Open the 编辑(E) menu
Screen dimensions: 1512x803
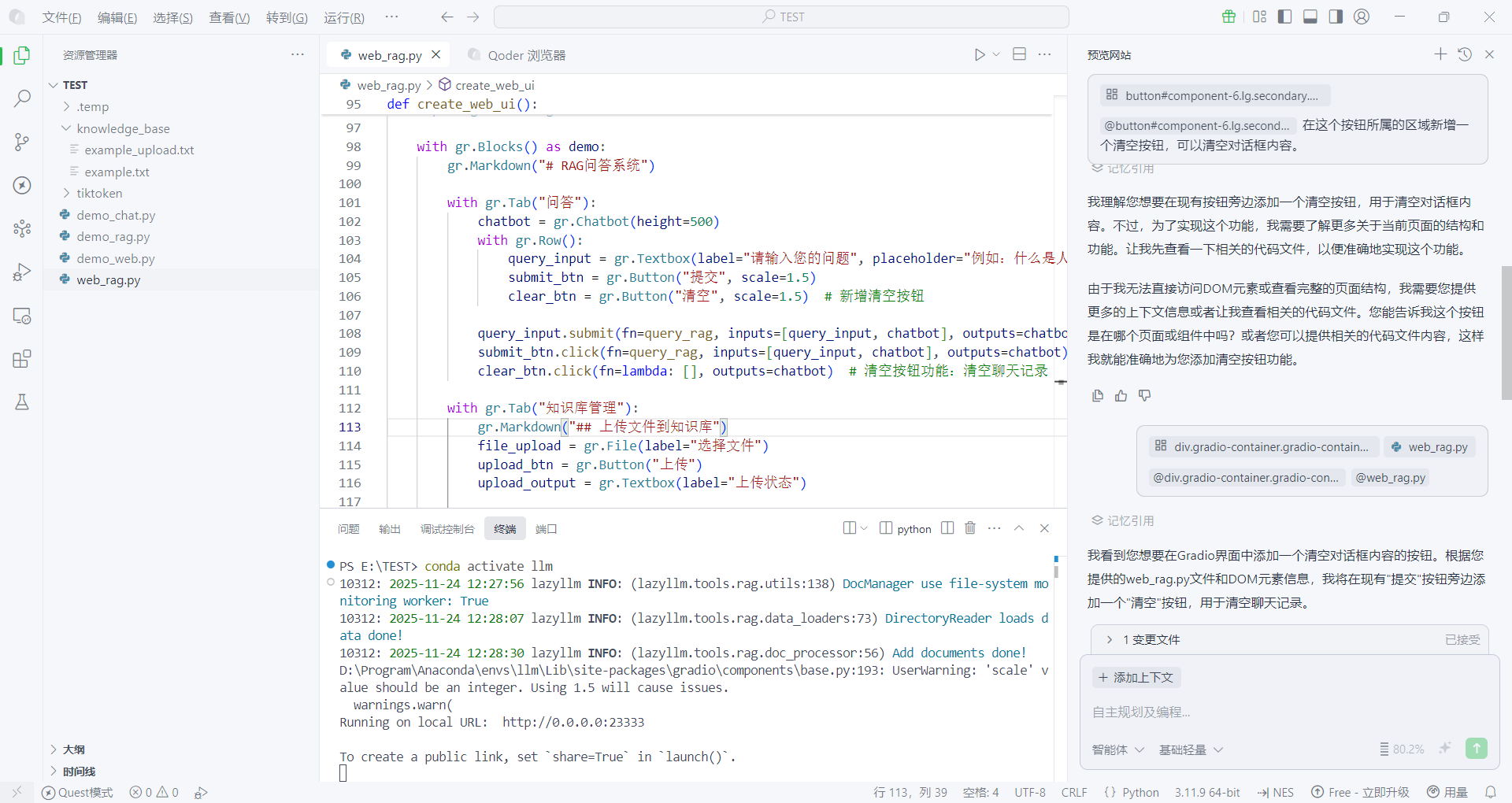click(x=117, y=17)
